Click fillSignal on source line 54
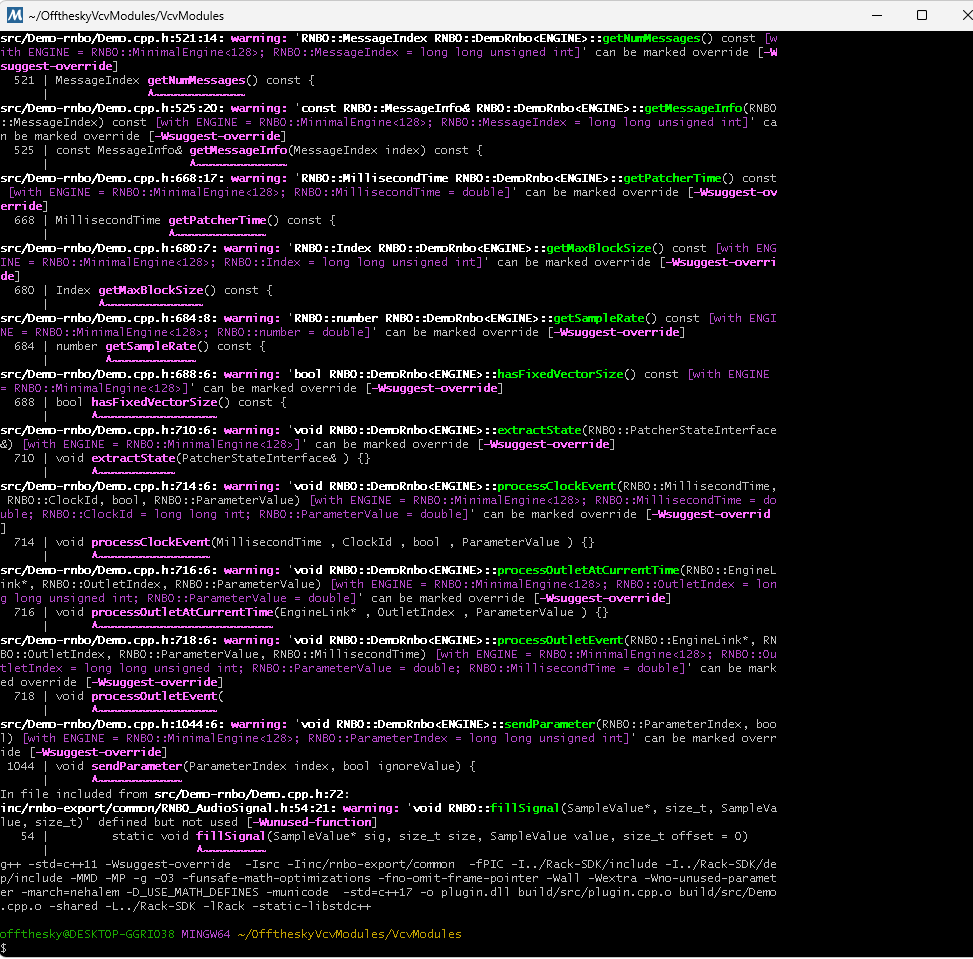973x959 pixels. (x=231, y=836)
